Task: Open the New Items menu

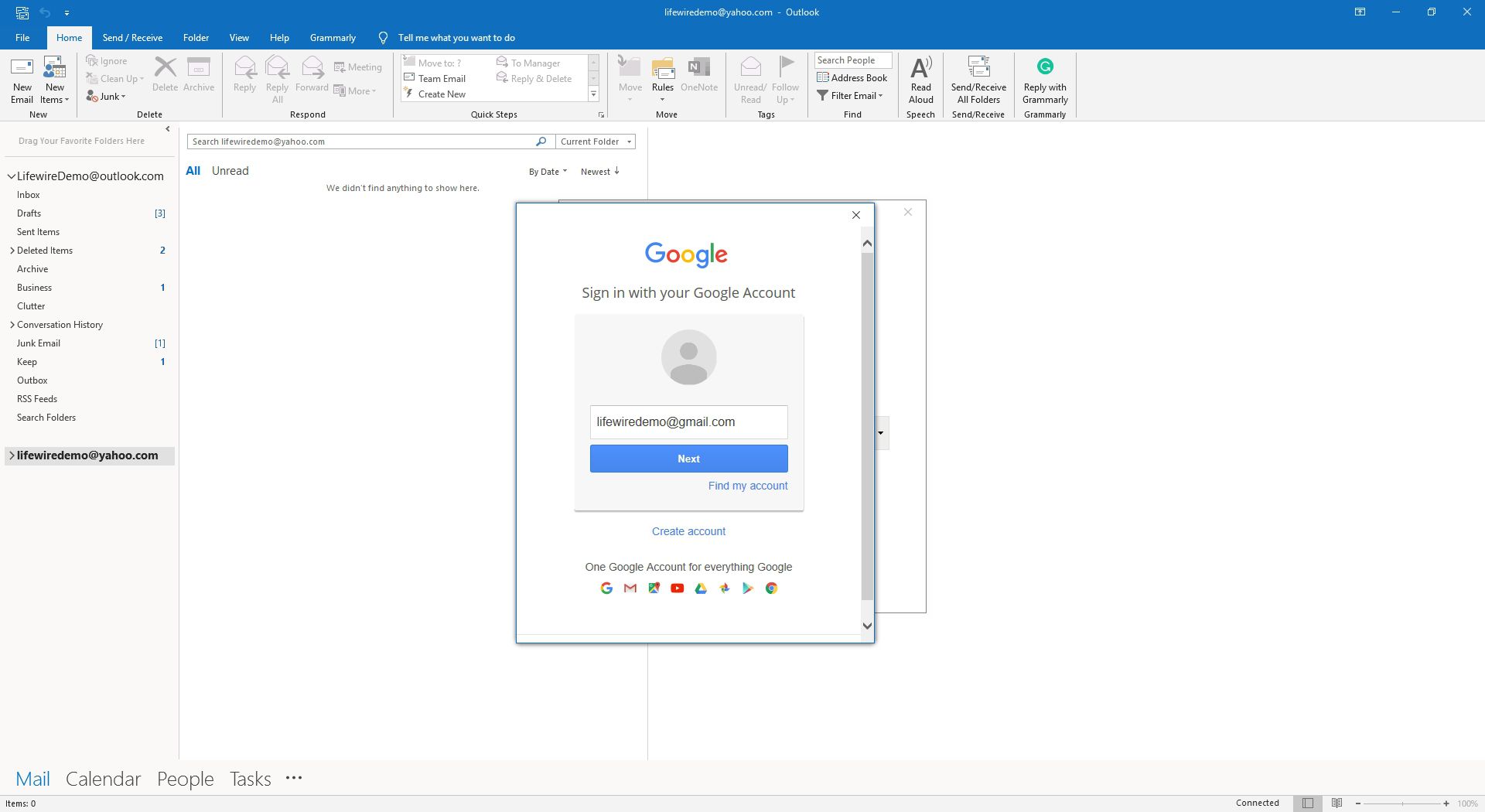Action: point(54,80)
